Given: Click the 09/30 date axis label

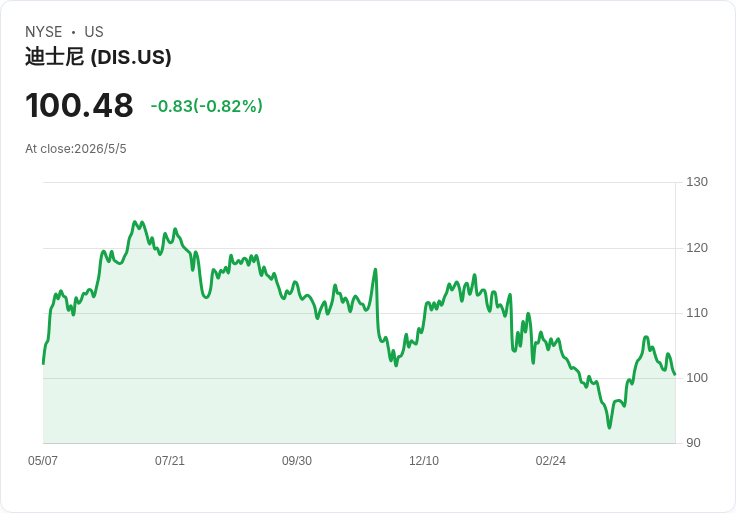Looking at the screenshot, I should (x=297, y=460).
